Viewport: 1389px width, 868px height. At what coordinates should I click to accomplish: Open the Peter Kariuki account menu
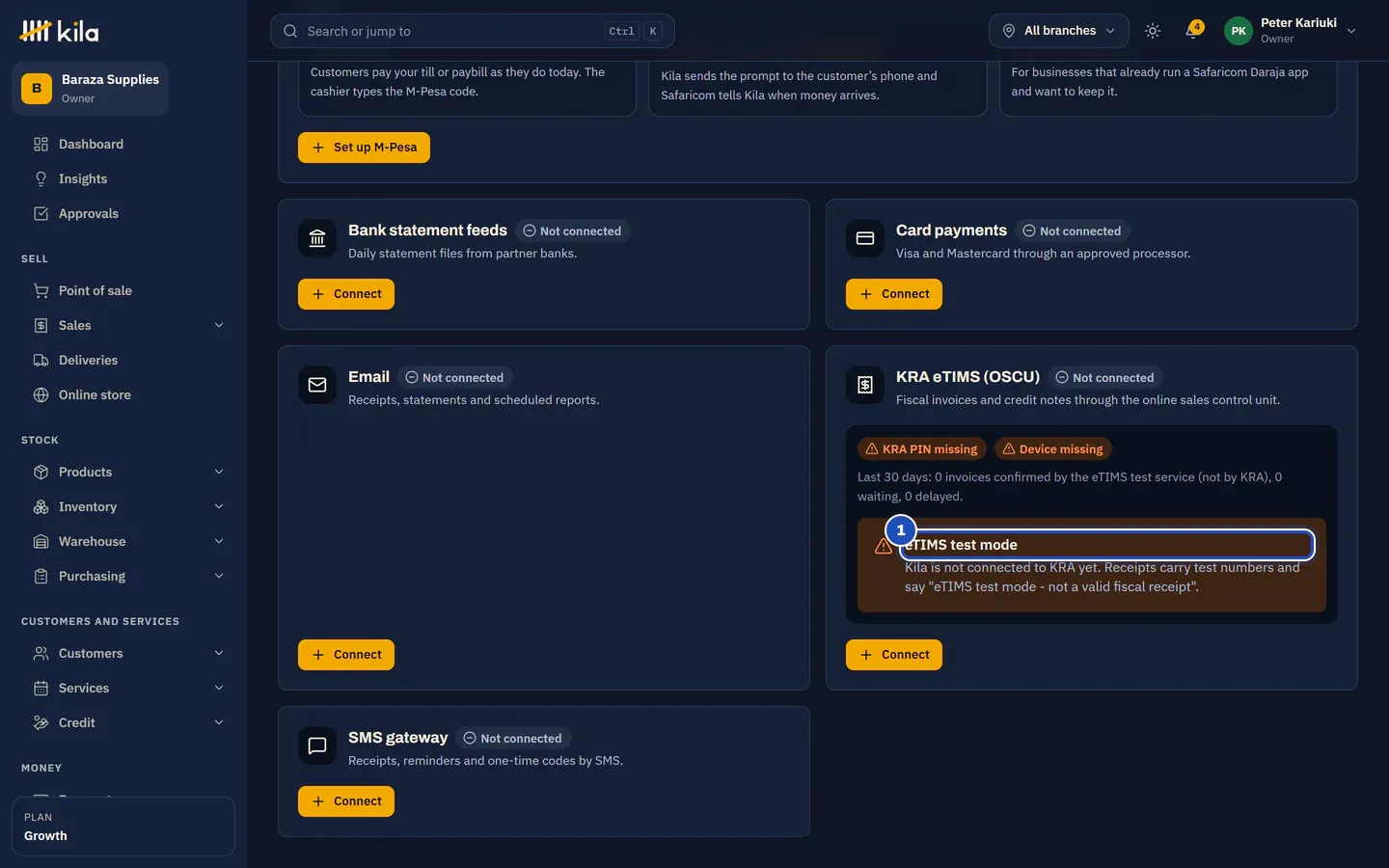[1291, 31]
